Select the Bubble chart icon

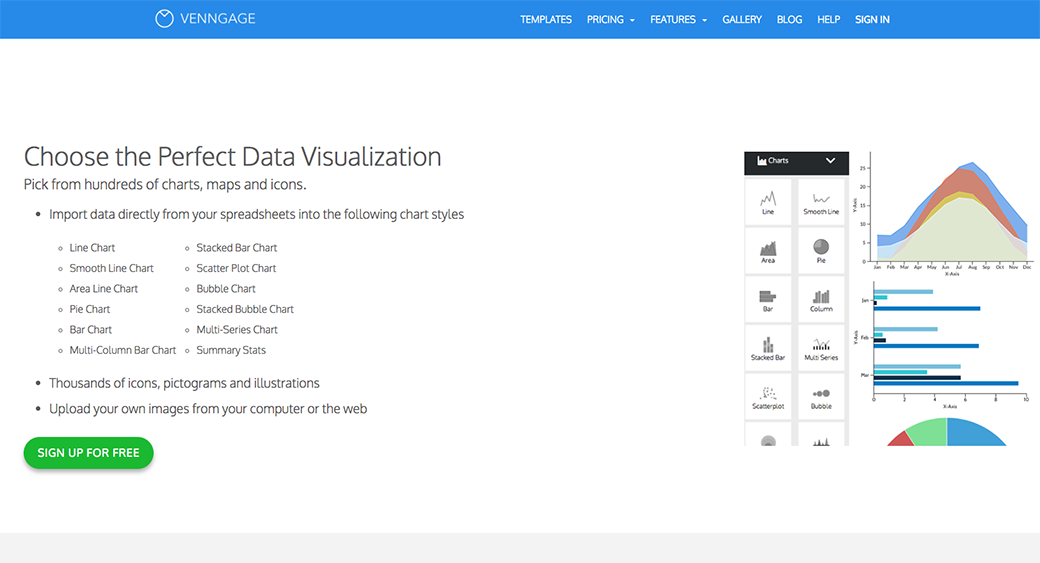pos(821,395)
